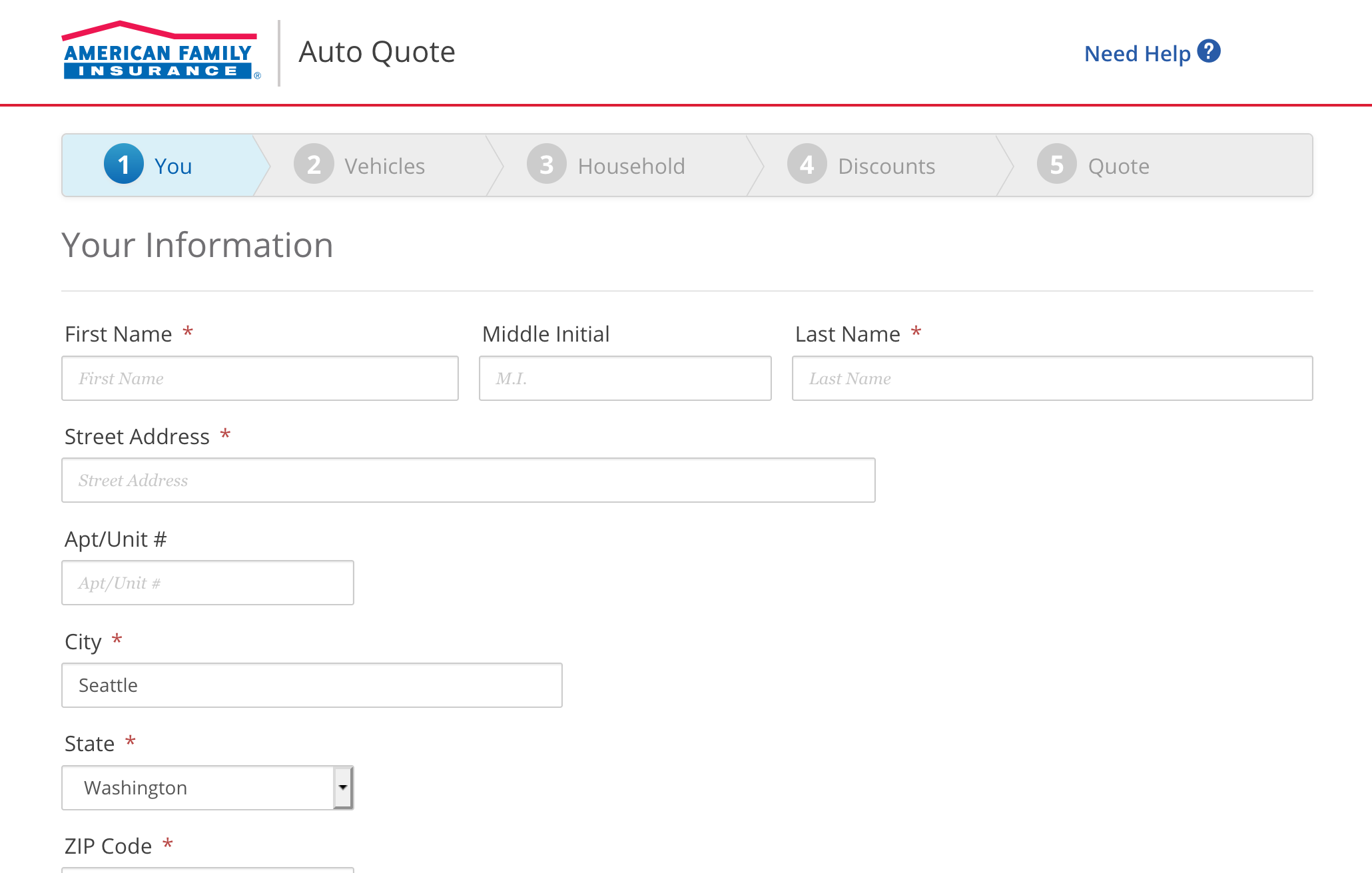Click into the Middle Initial field
This screenshot has height=873, width=1372.
tap(625, 378)
